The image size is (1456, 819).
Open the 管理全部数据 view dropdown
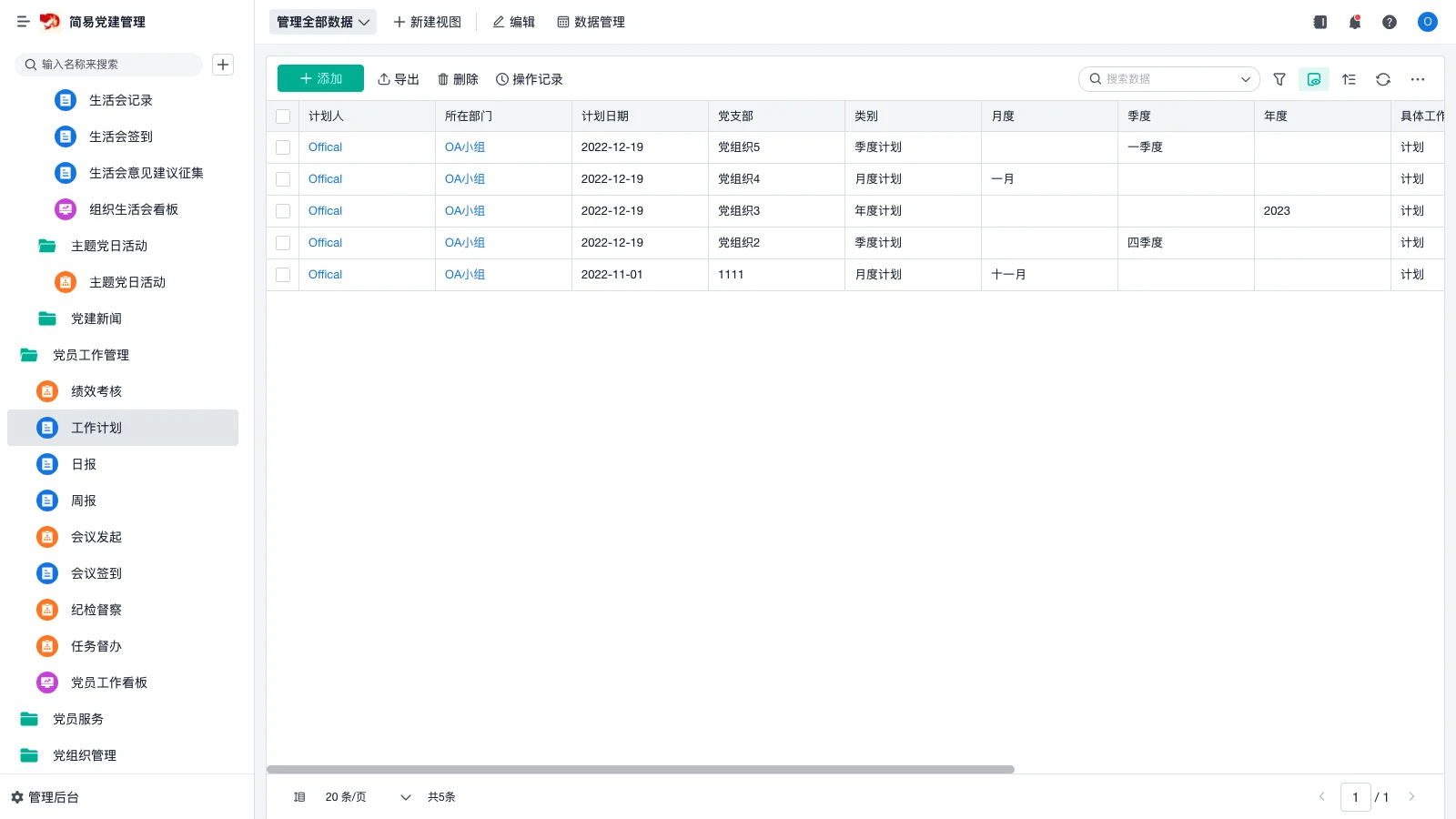(x=322, y=21)
